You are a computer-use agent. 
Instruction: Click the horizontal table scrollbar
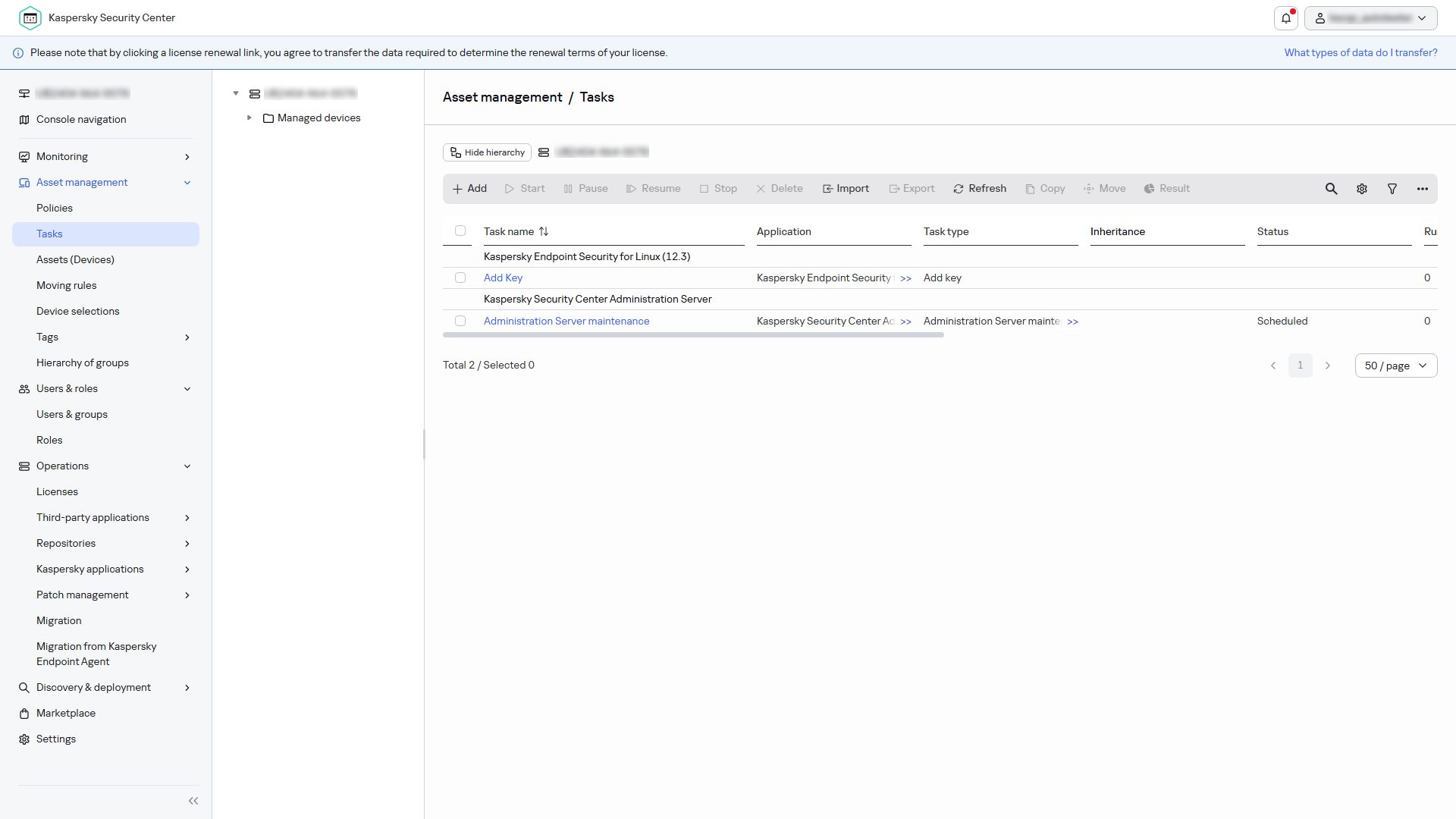(693, 334)
